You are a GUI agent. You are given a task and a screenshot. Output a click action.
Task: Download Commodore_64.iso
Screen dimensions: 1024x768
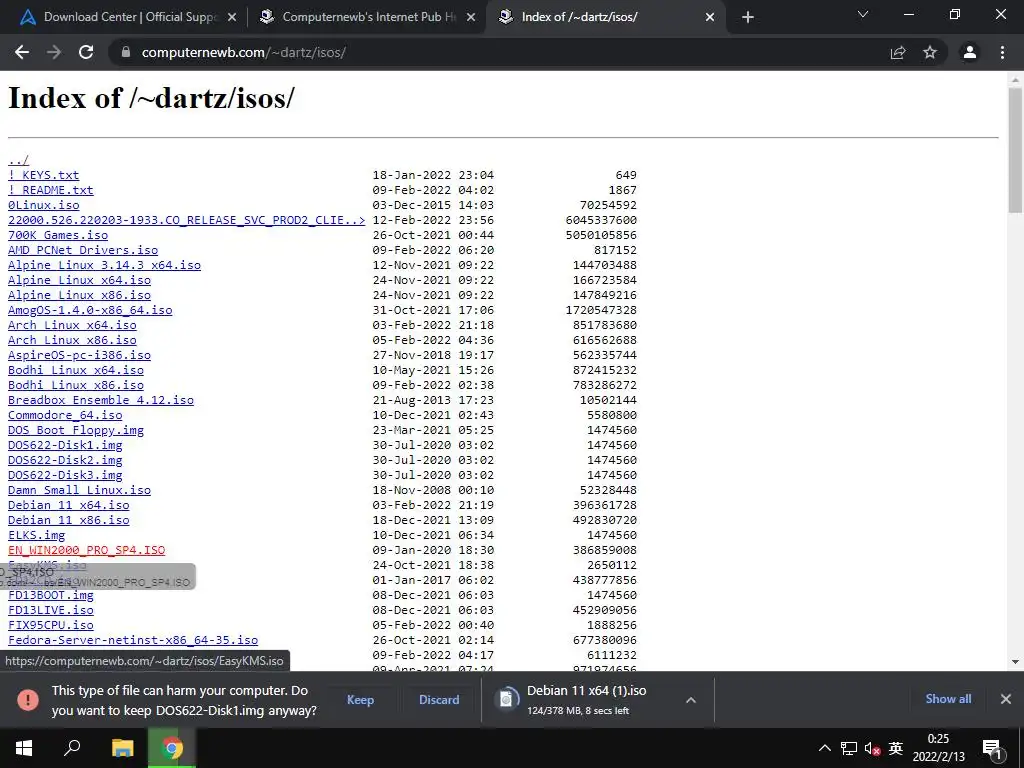(x=65, y=415)
